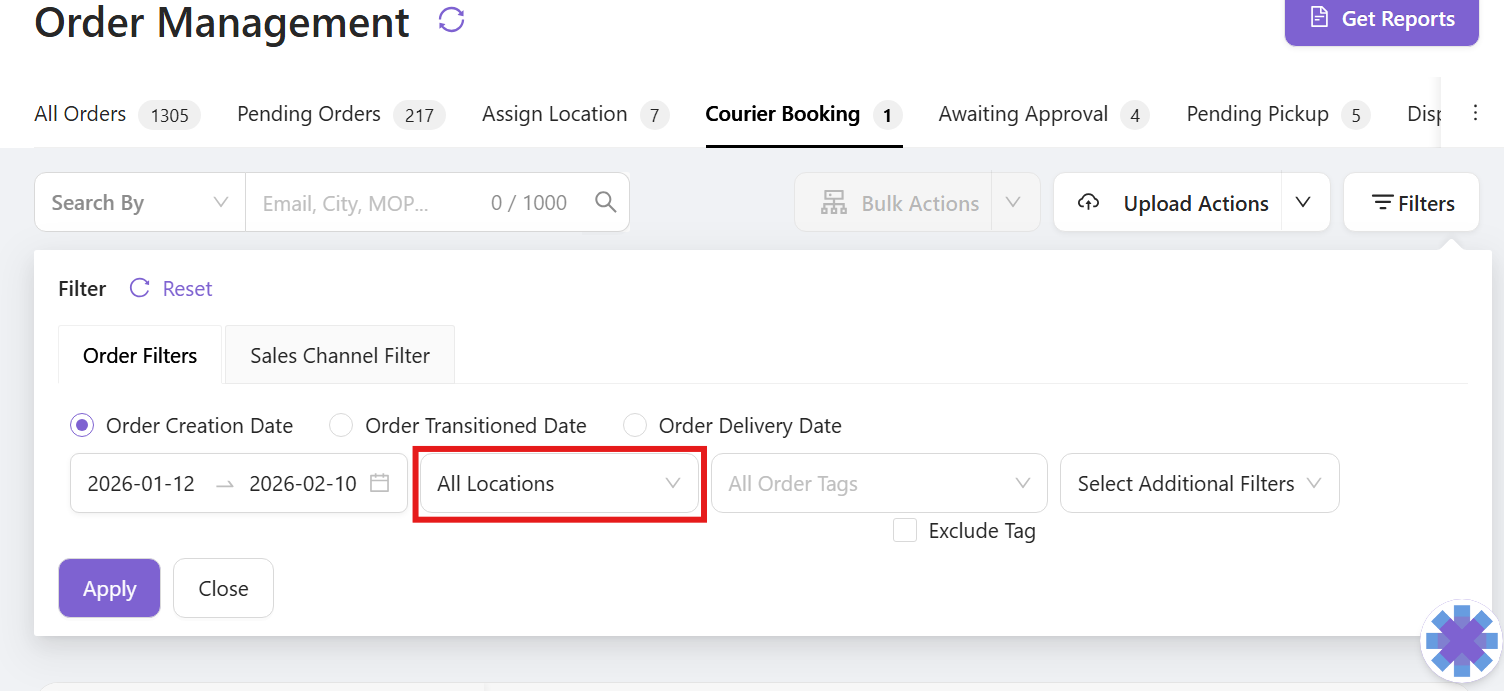The height and width of the screenshot is (691, 1504).
Task: Go to the Pending Orders tab
Action: pos(309,114)
